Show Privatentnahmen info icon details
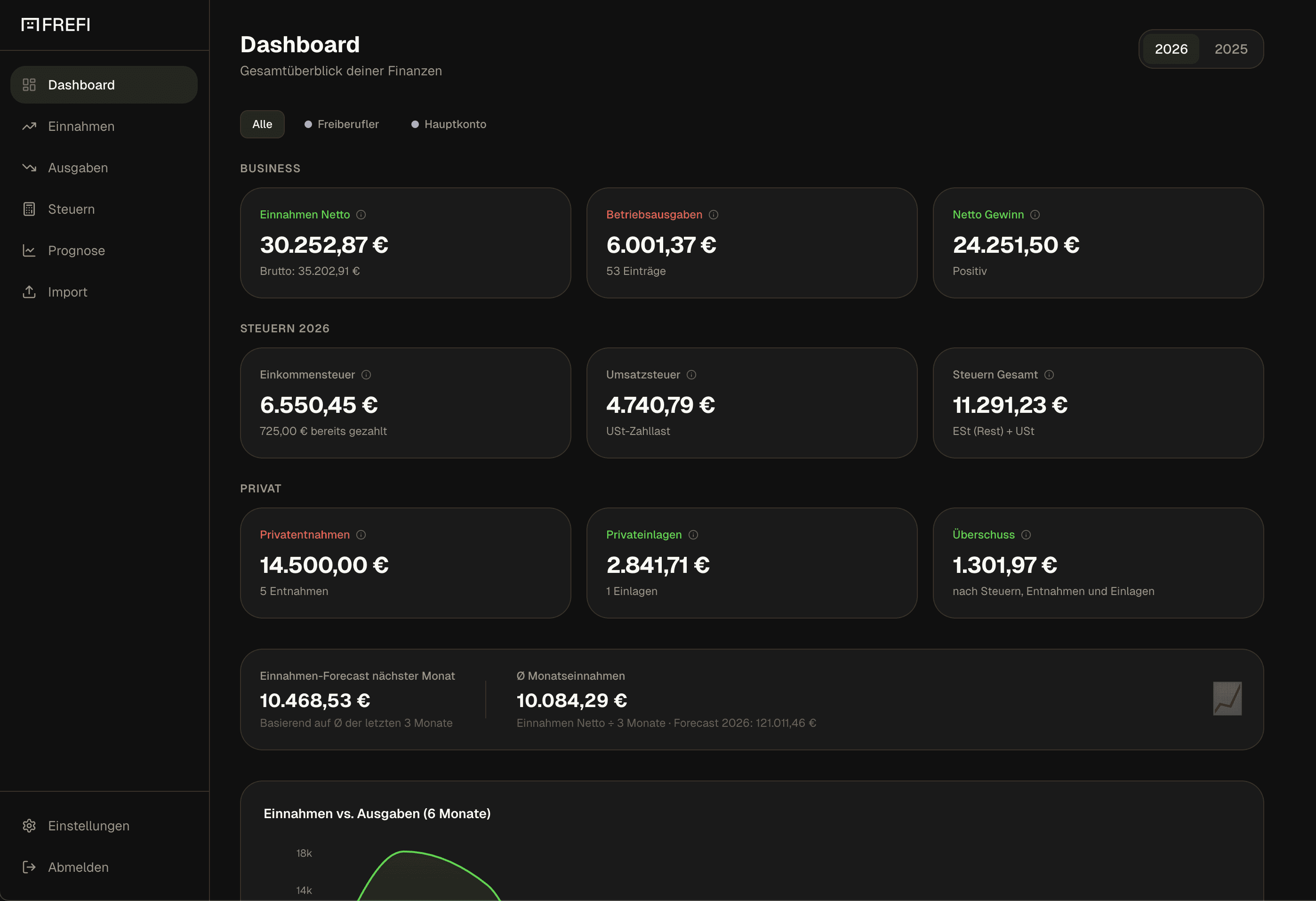 click(361, 535)
